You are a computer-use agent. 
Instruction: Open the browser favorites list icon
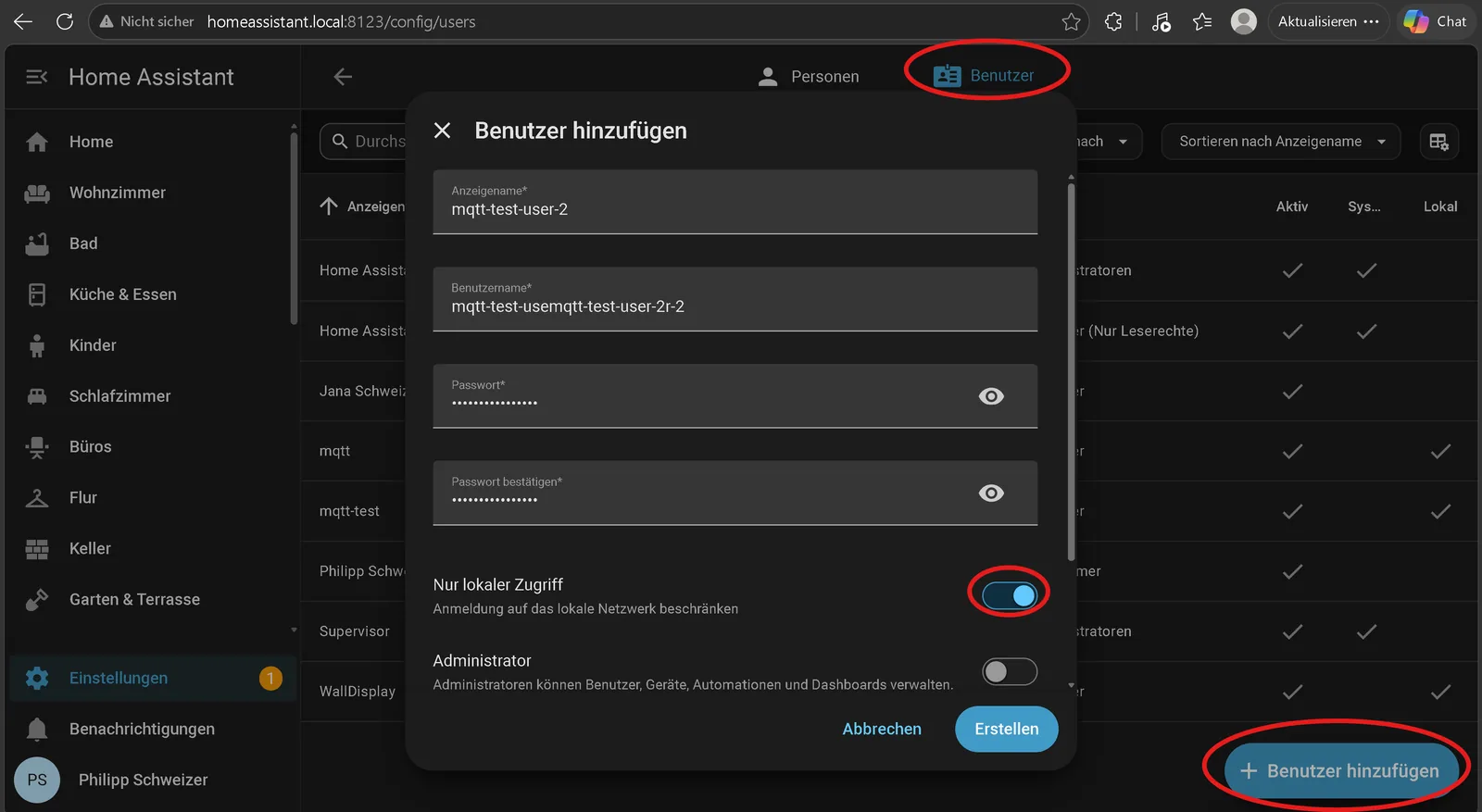click(1202, 21)
